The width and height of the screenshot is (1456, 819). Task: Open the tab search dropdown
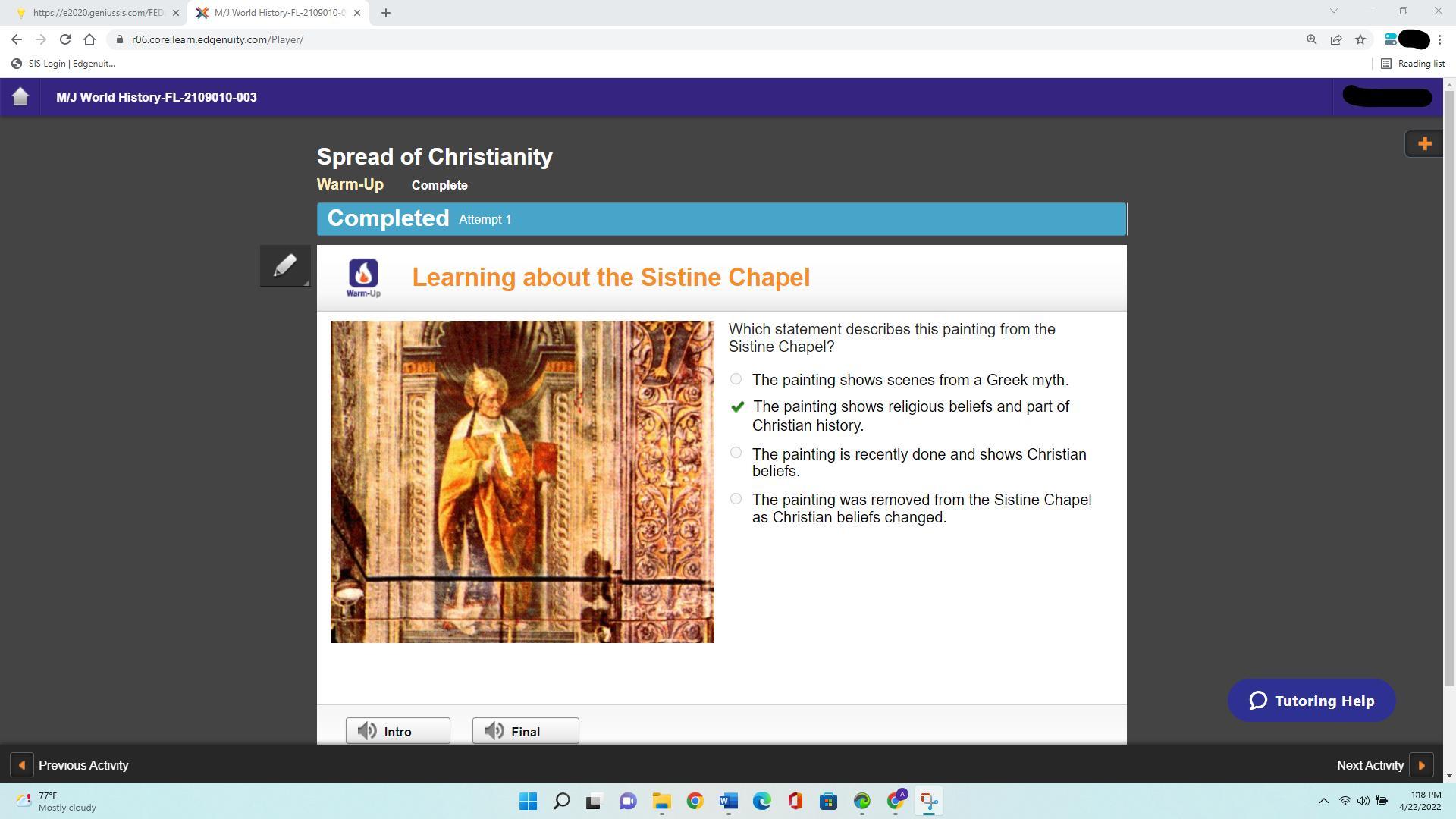pyautogui.click(x=1334, y=11)
